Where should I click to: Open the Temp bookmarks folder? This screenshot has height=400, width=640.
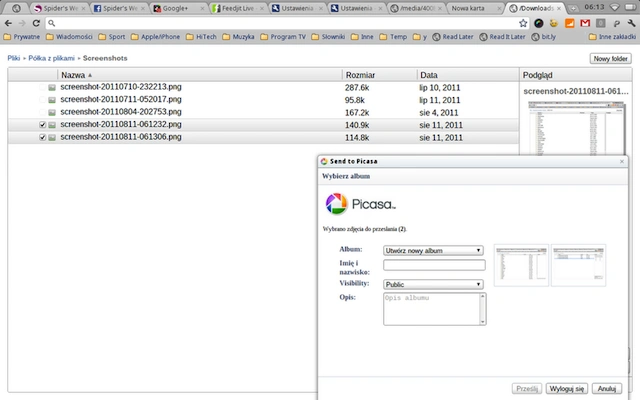[393, 37]
